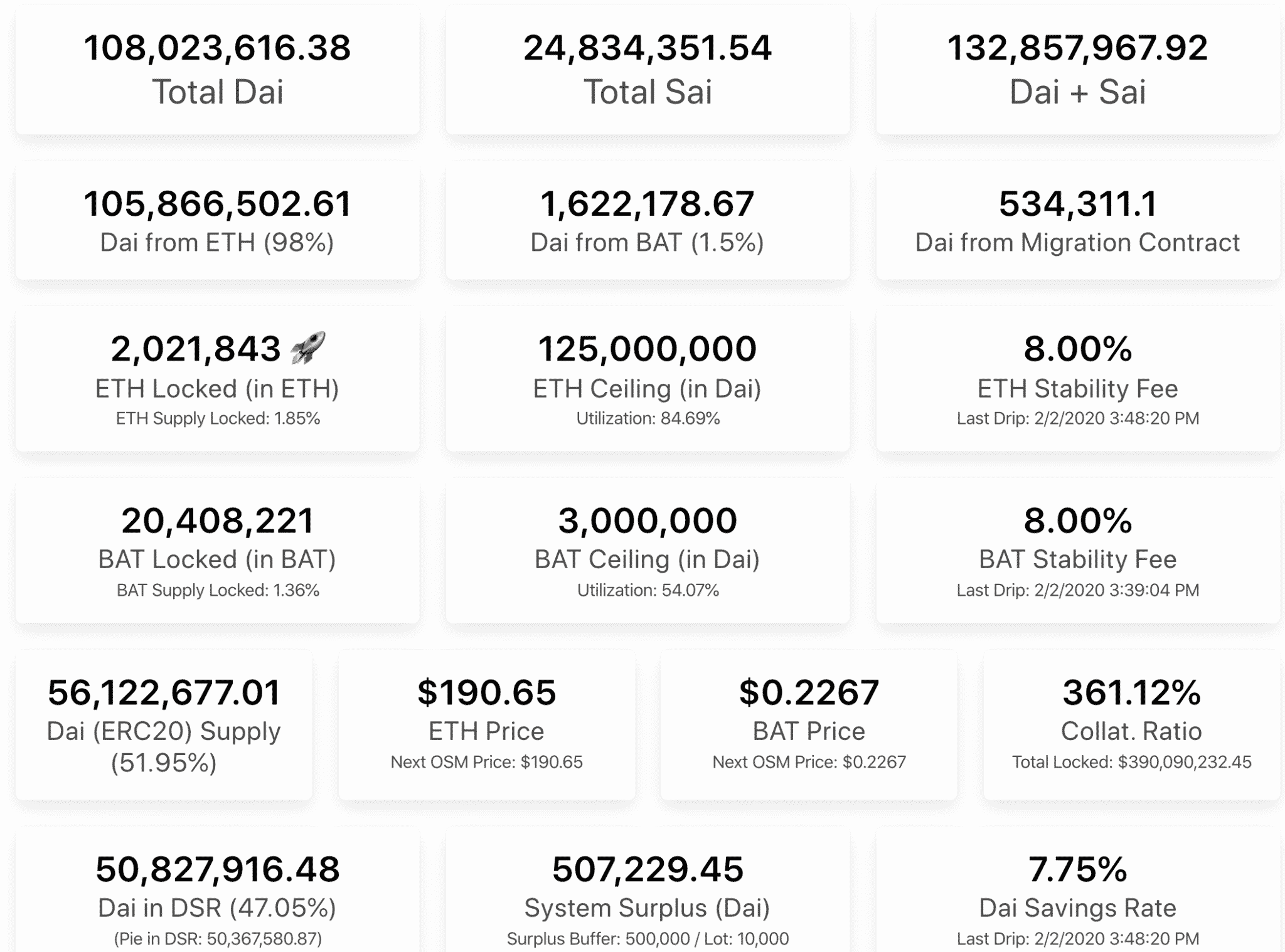Open the BAT Ceiling (in Dai) card
The image size is (1285, 952).
click(x=648, y=551)
